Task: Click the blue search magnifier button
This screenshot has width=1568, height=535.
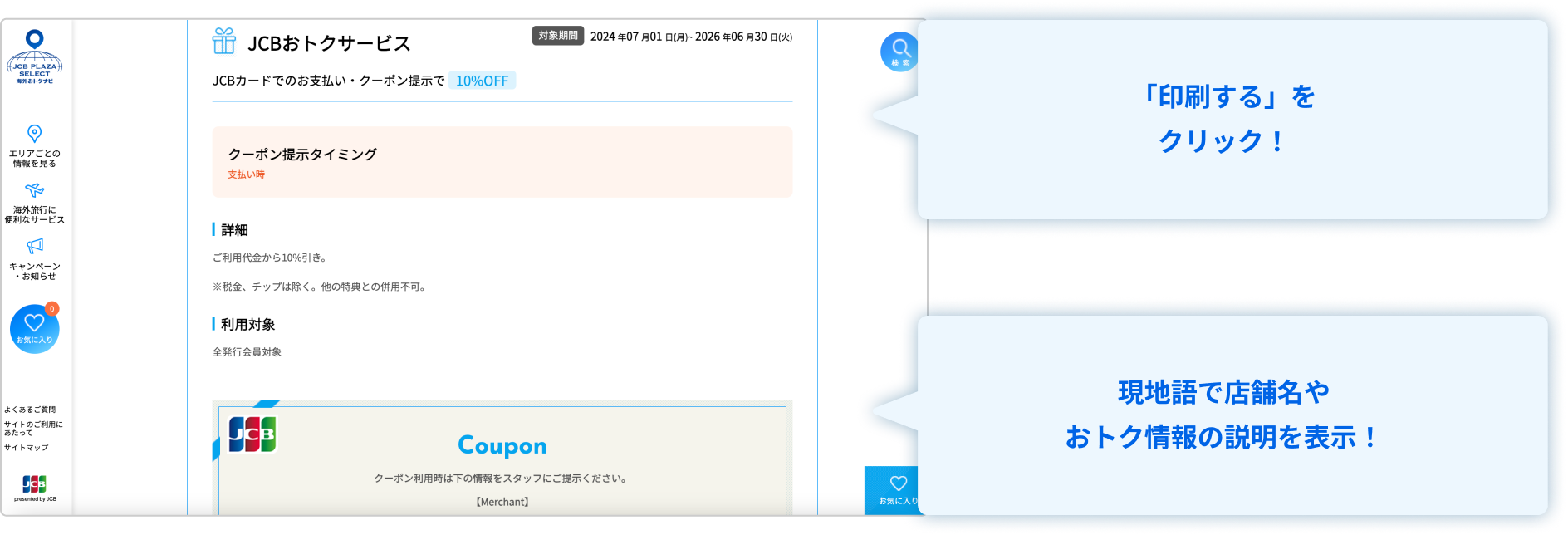Action: coord(899,52)
